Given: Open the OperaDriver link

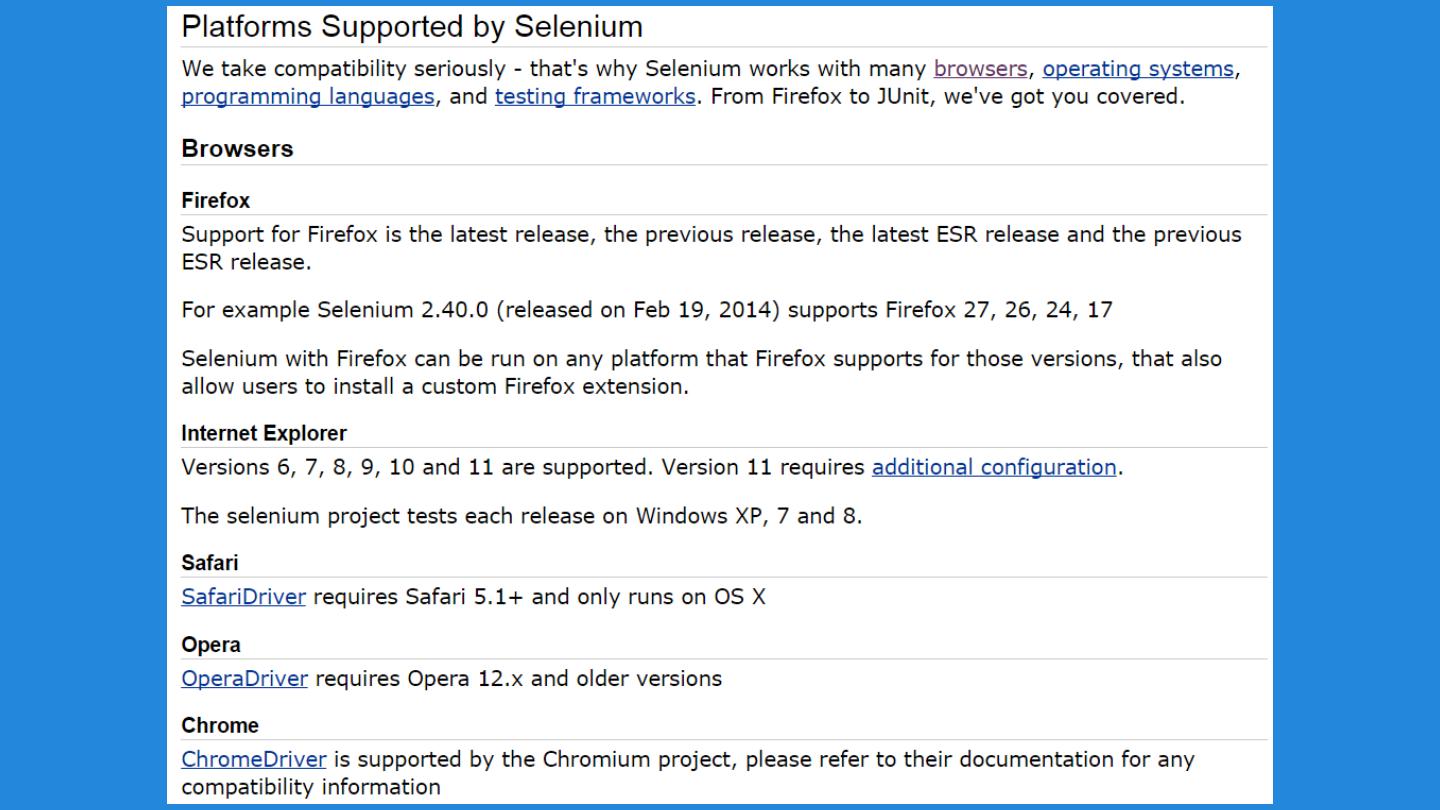Looking at the screenshot, I should point(244,678).
